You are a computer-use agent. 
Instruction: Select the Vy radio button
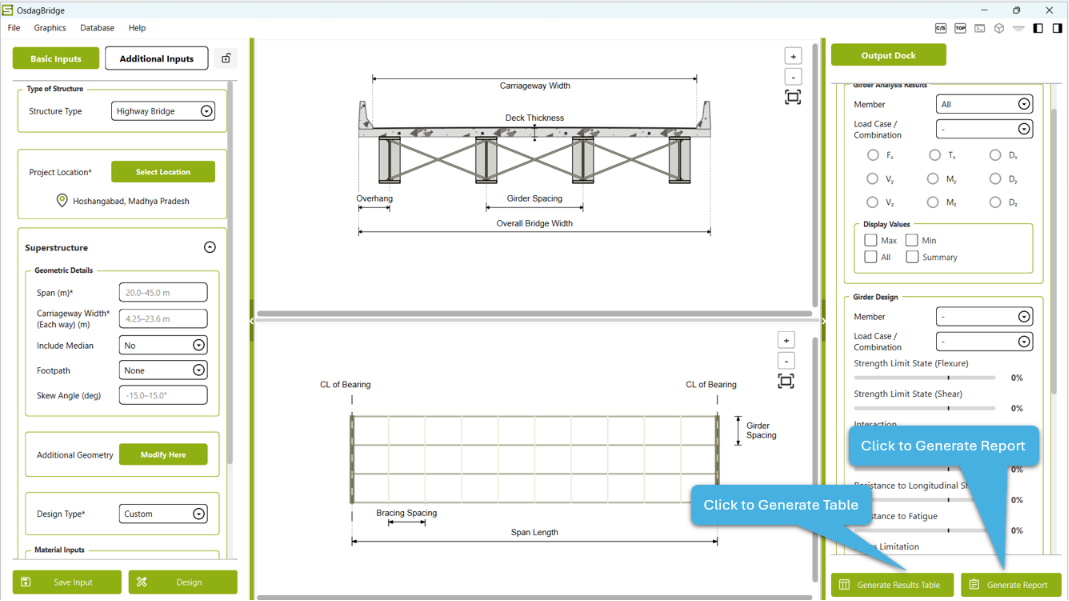[872, 179]
